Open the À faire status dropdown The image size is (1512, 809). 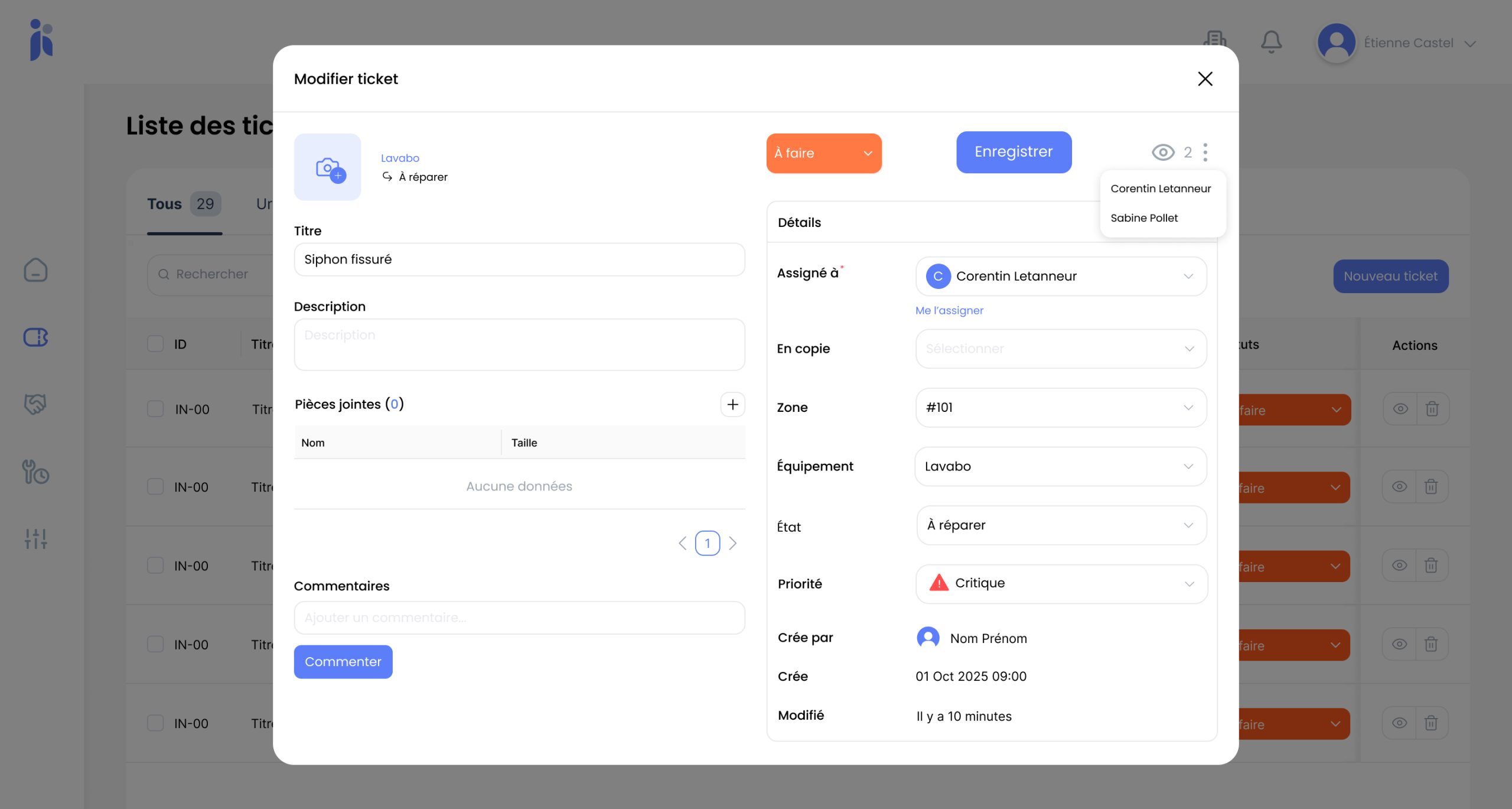[823, 153]
